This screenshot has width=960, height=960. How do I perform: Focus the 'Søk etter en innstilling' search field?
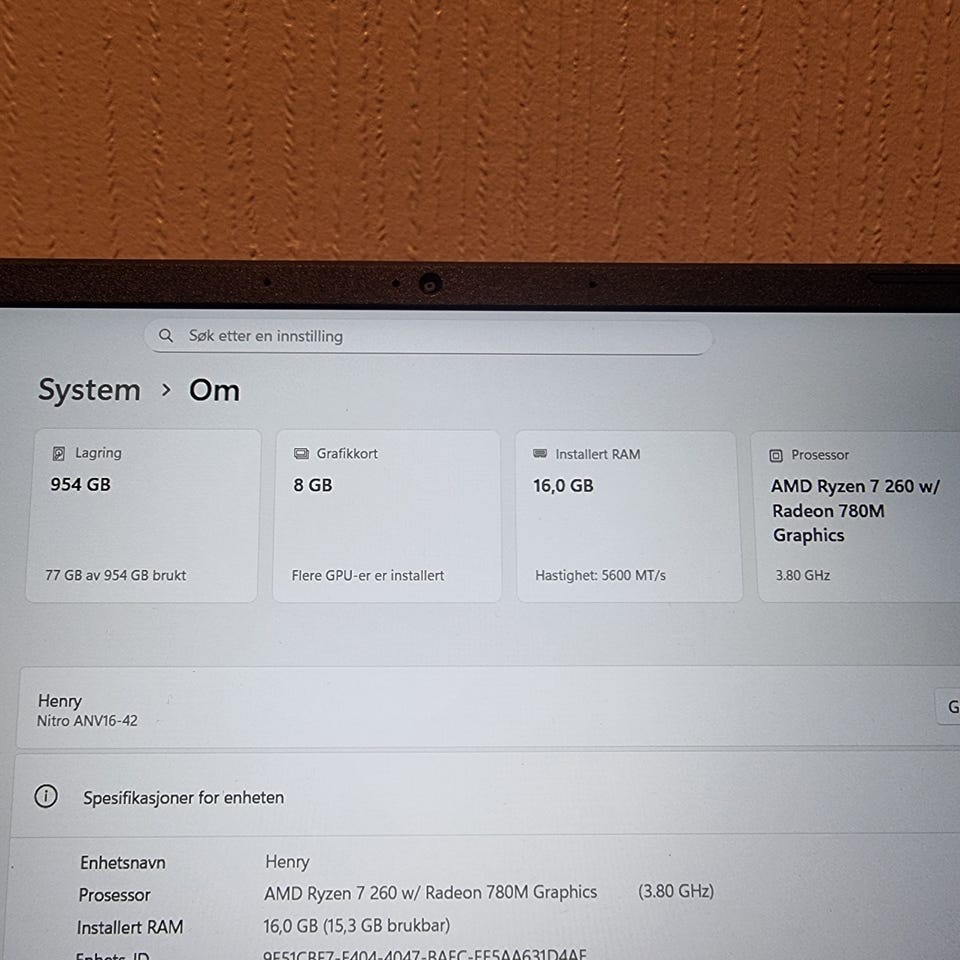[428, 337]
